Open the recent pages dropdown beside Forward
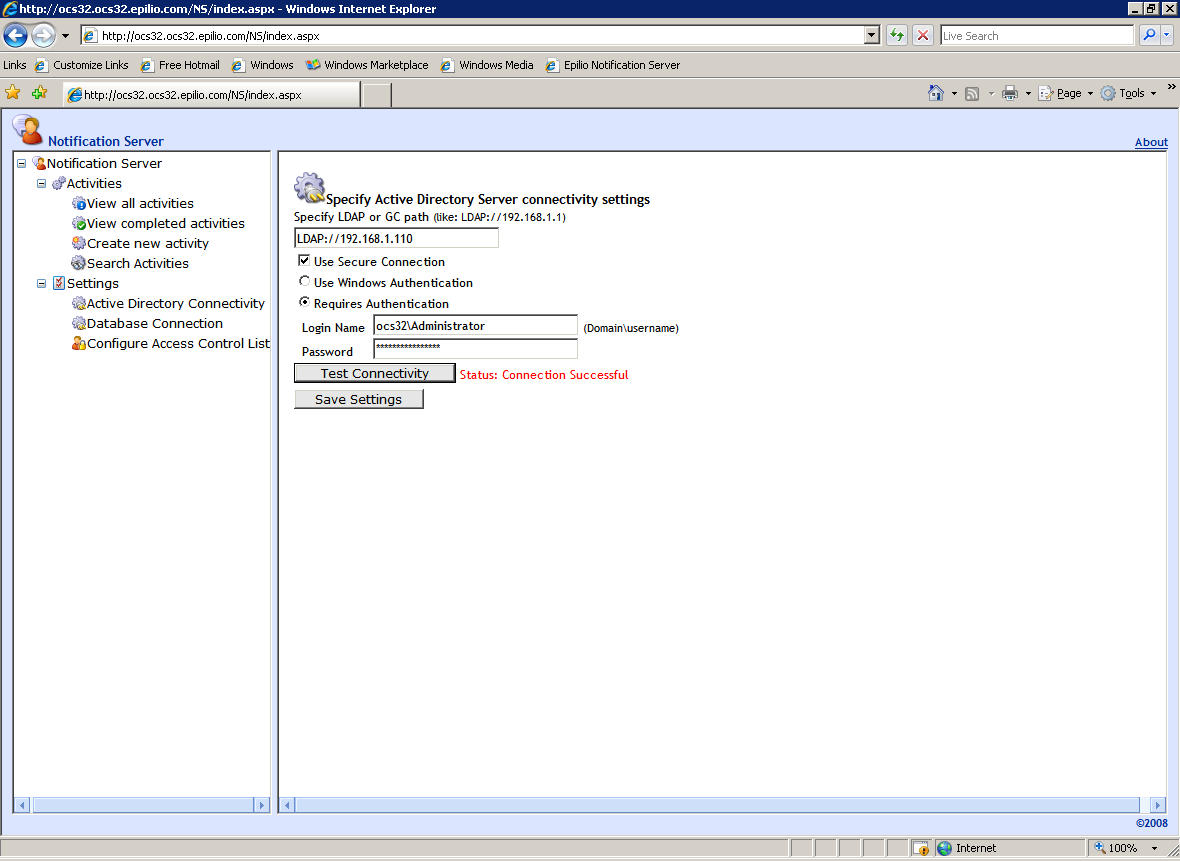 click(65, 35)
